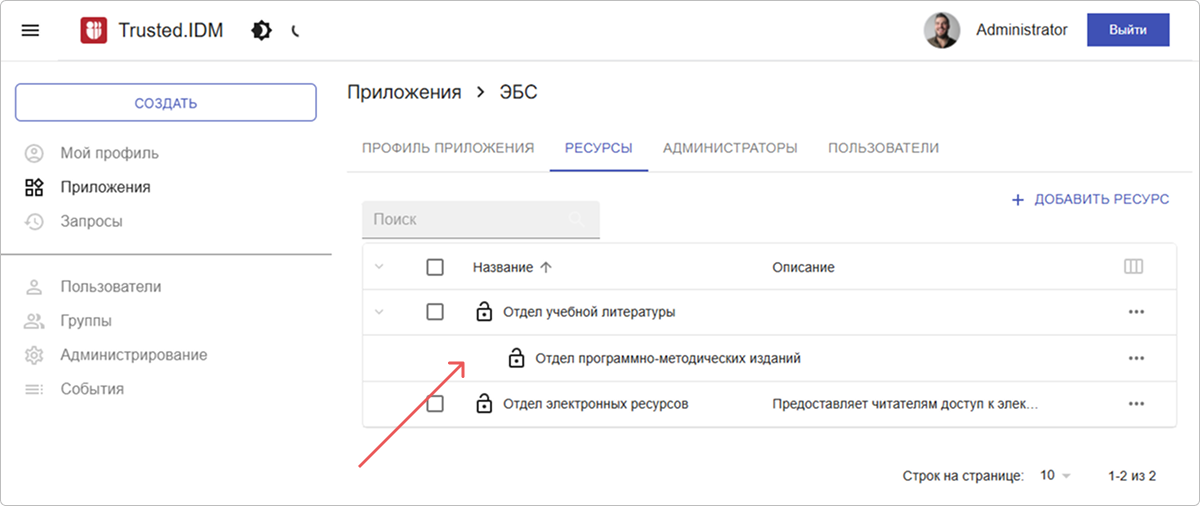
Task: Click the Trusted.IDM red logo icon
Action: click(x=94, y=31)
